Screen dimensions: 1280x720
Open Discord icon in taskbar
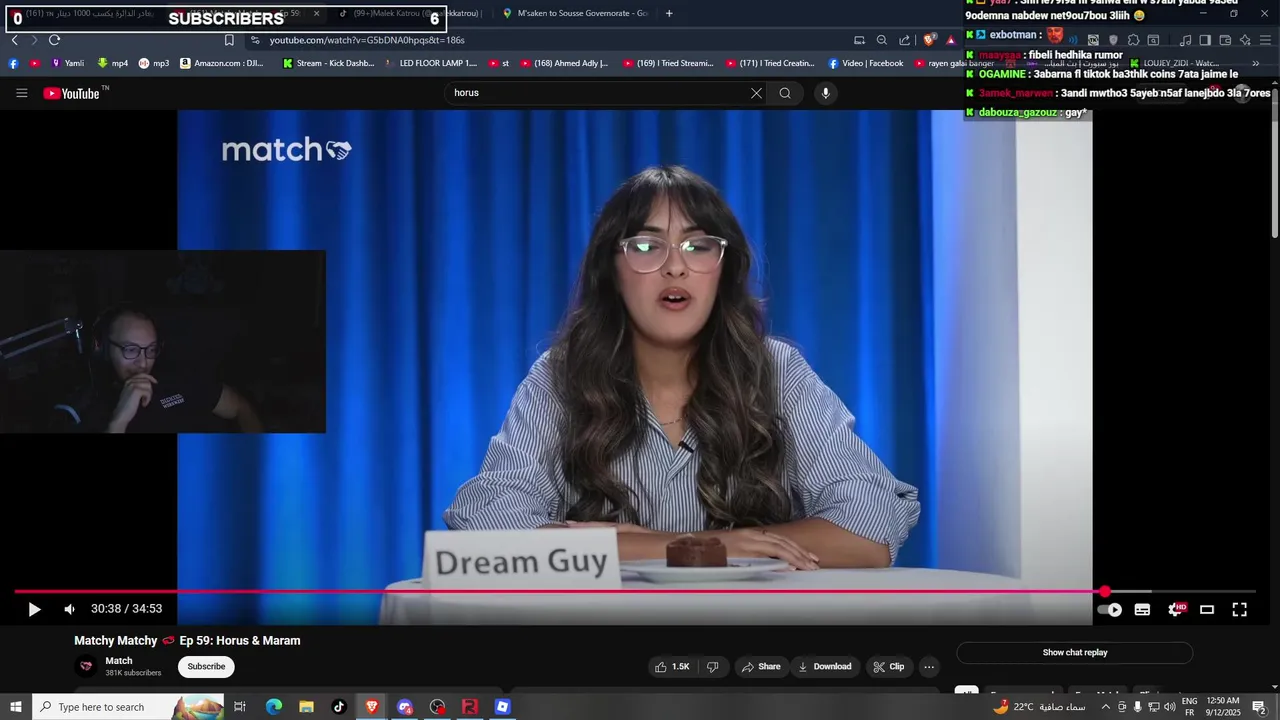(x=405, y=707)
